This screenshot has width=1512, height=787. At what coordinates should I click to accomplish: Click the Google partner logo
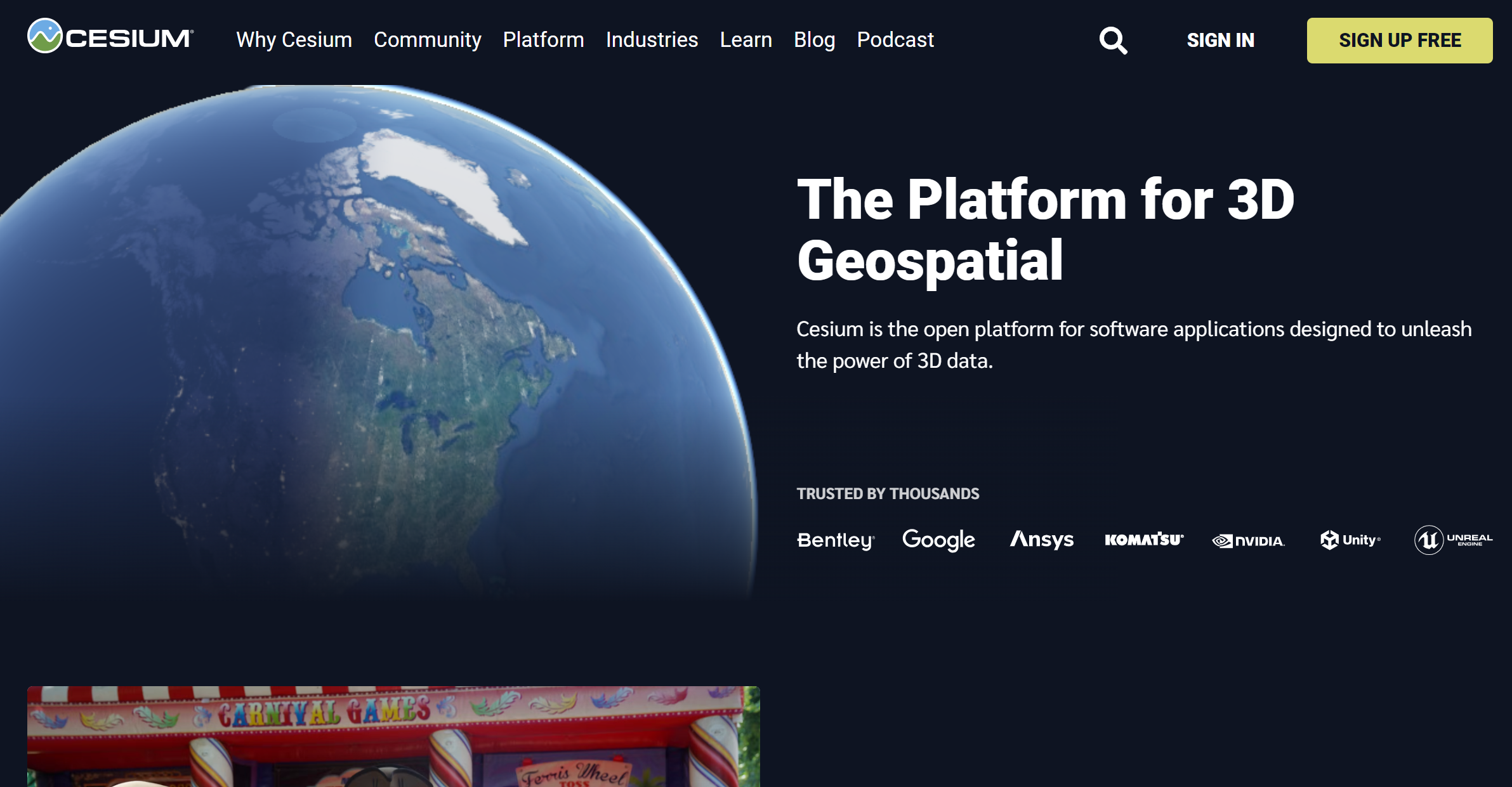939,540
